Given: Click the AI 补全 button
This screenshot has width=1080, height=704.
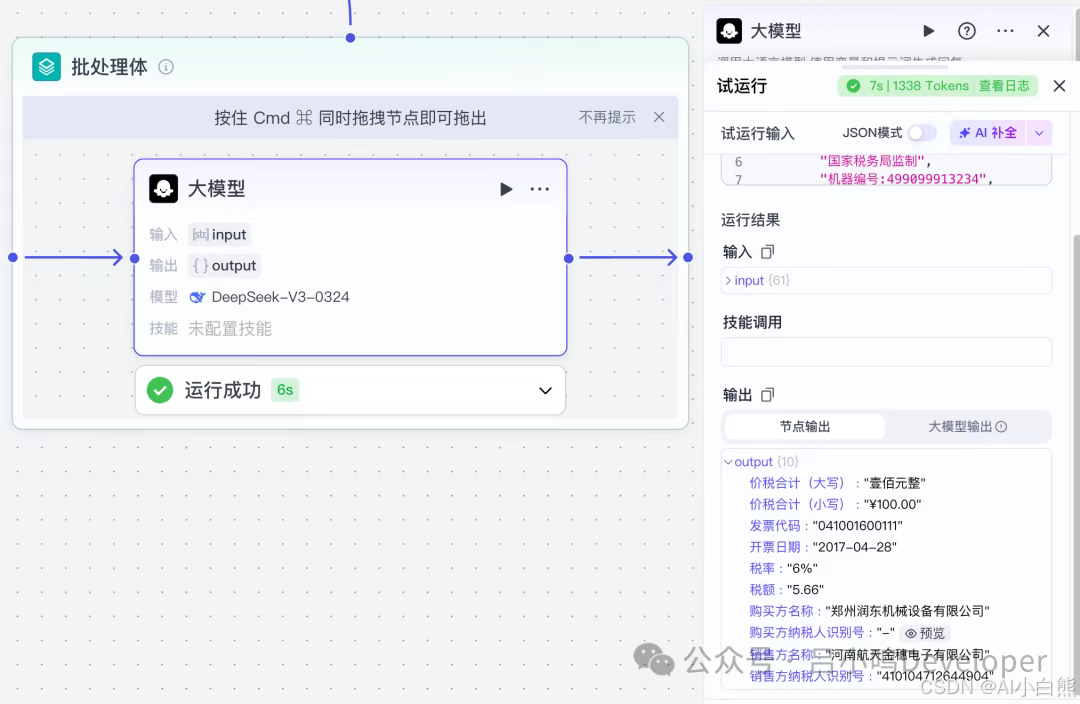Looking at the screenshot, I should click(988, 132).
